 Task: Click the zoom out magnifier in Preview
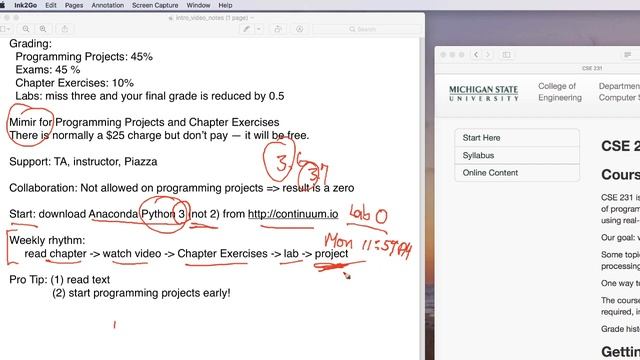(26, 29)
